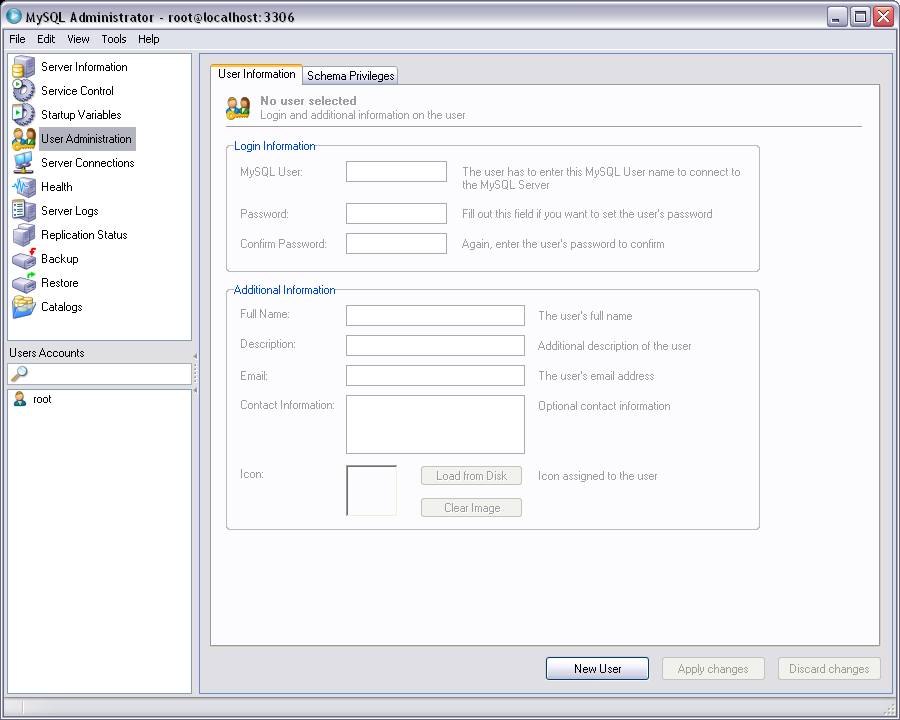Focus the Email input field
Viewport: 900px width, 720px height.
435,376
